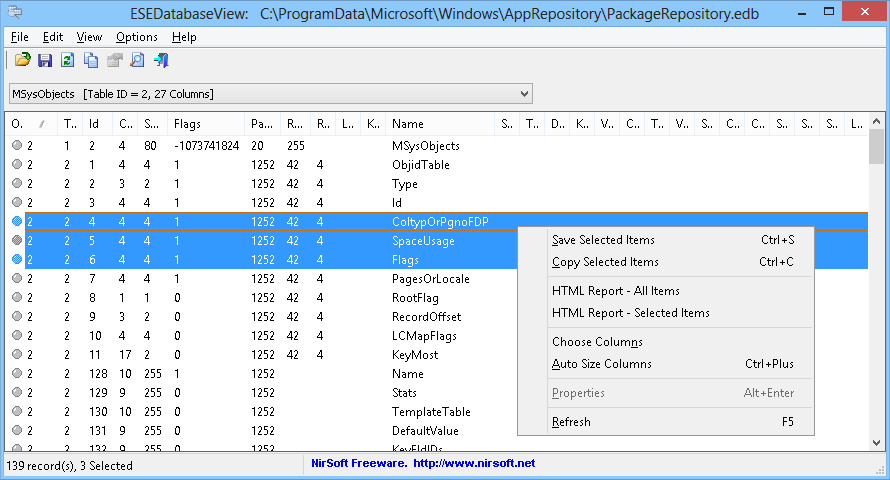Screen dimensions: 890x480
Task: Sort by the Name column header
Action: tap(440, 124)
